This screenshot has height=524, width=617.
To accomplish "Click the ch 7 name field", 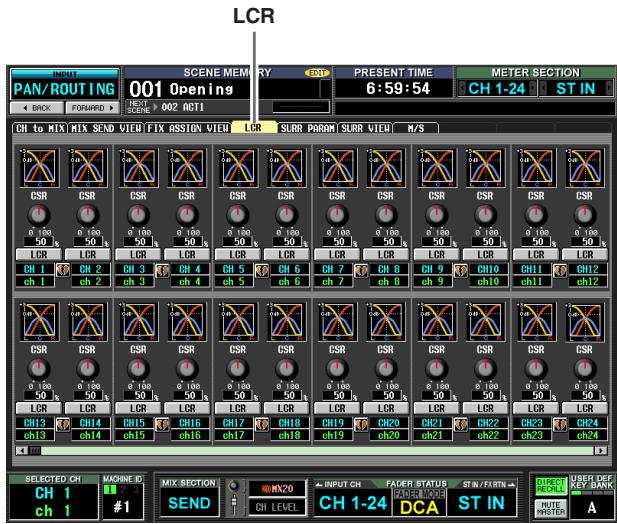I will coord(333,282).
